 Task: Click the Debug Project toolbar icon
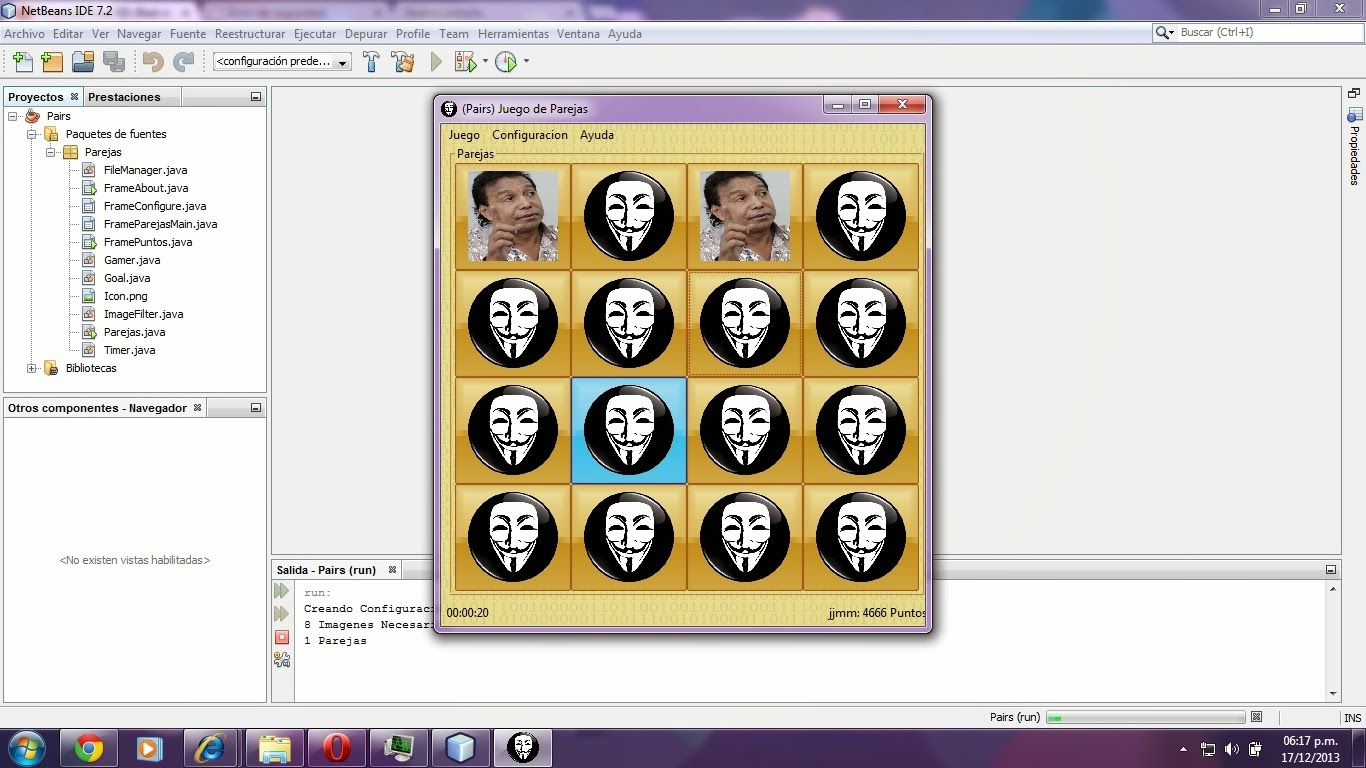pyautogui.click(x=466, y=61)
